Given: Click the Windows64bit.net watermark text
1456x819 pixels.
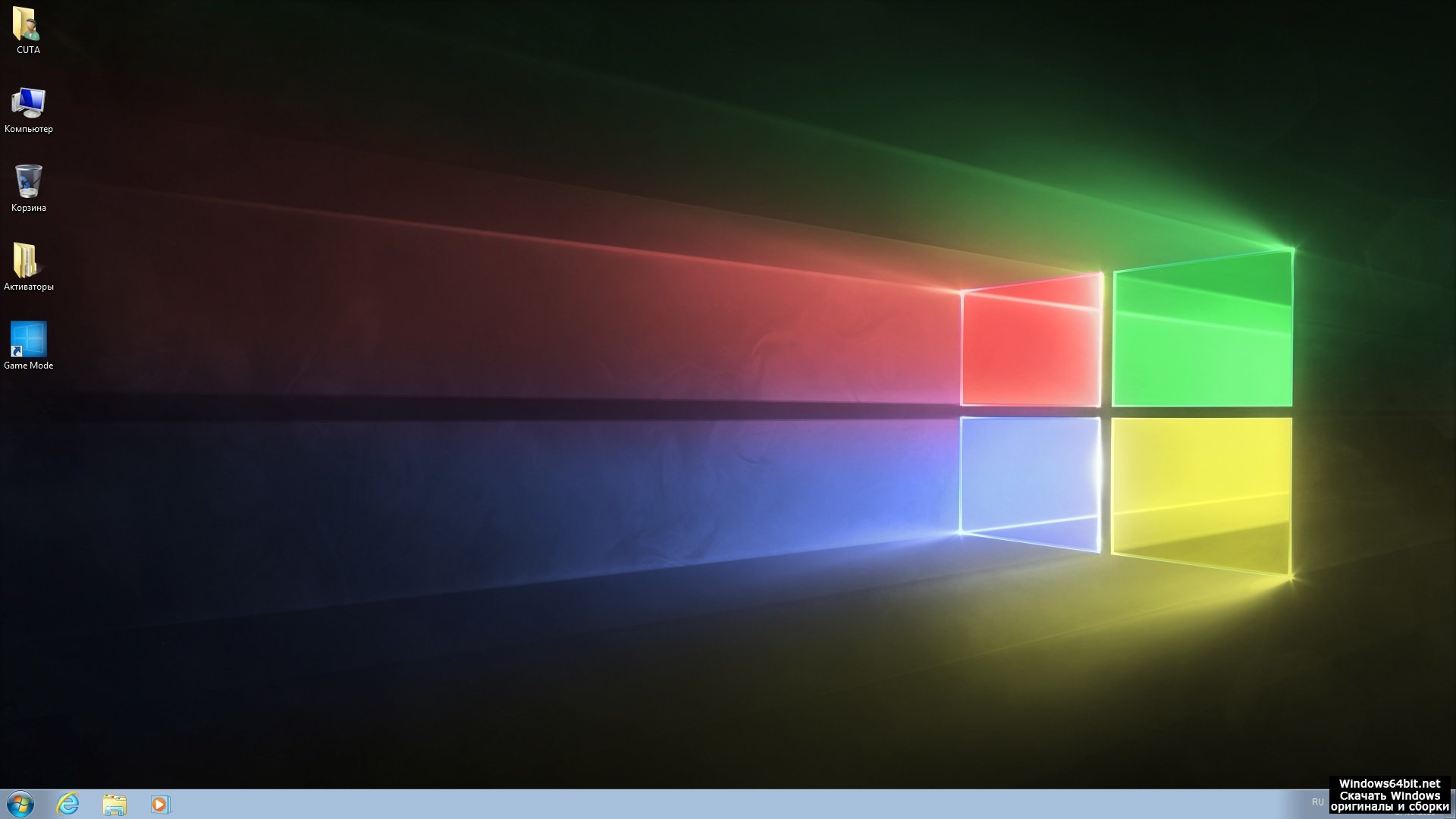Looking at the screenshot, I should tap(1389, 783).
